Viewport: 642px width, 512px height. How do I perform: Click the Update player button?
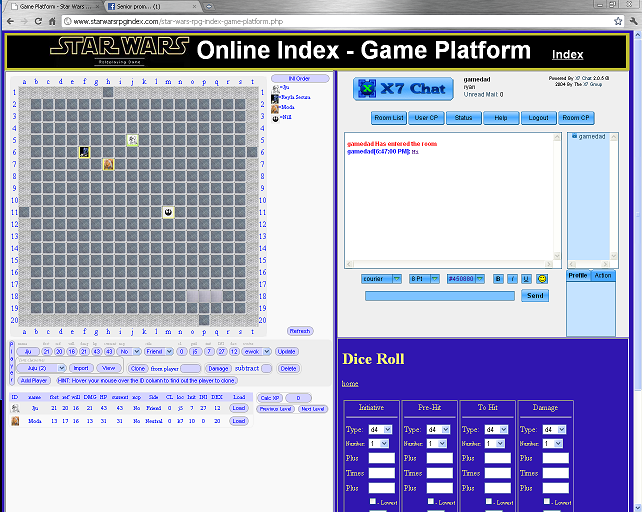click(x=287, y=351)
